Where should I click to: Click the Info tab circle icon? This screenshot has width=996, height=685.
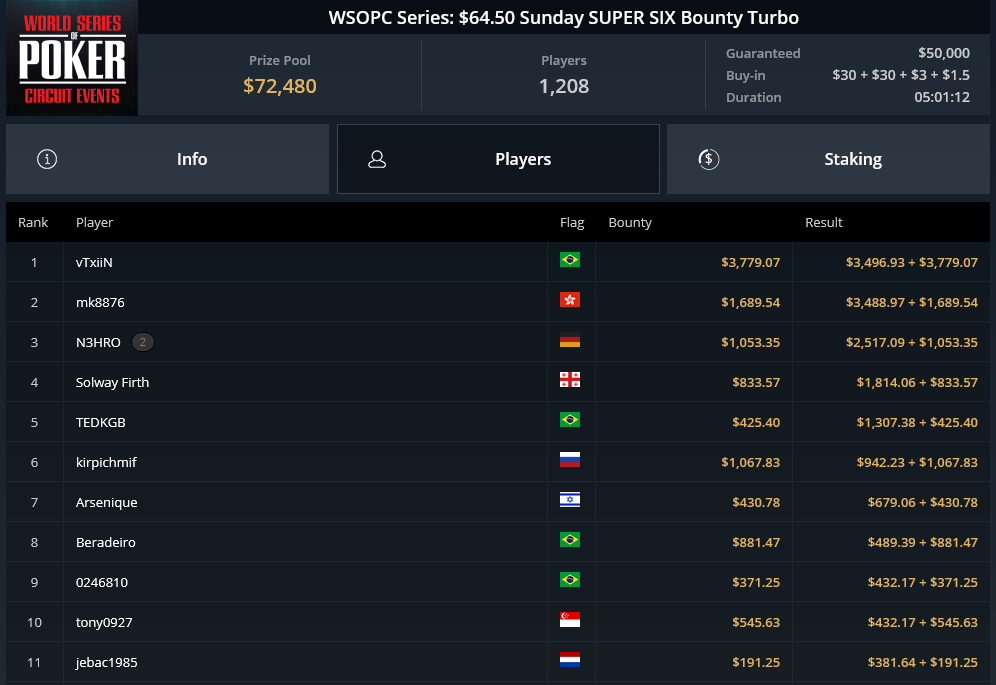(47, 159)
